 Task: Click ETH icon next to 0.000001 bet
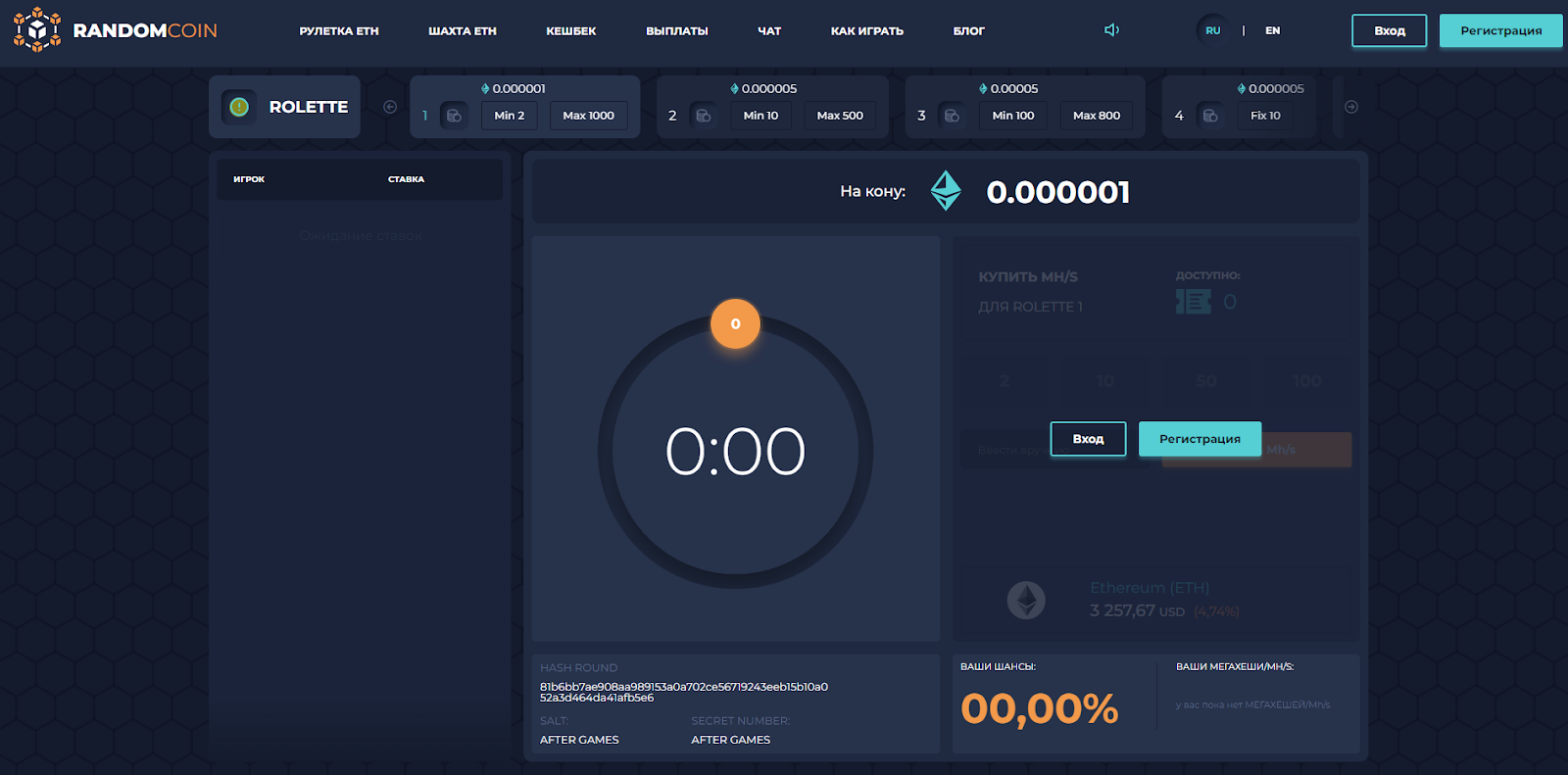click(x=485, y=89)
